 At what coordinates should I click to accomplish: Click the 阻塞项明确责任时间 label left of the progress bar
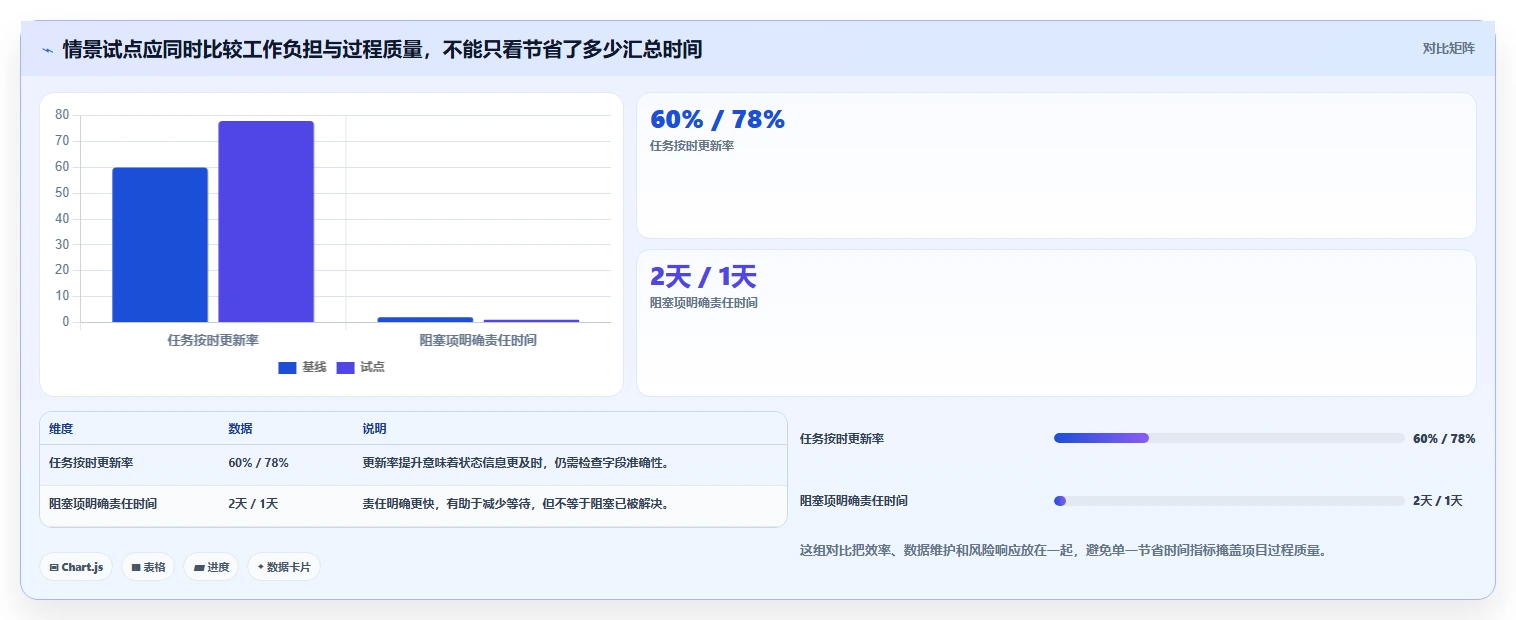tap(854, 501)
